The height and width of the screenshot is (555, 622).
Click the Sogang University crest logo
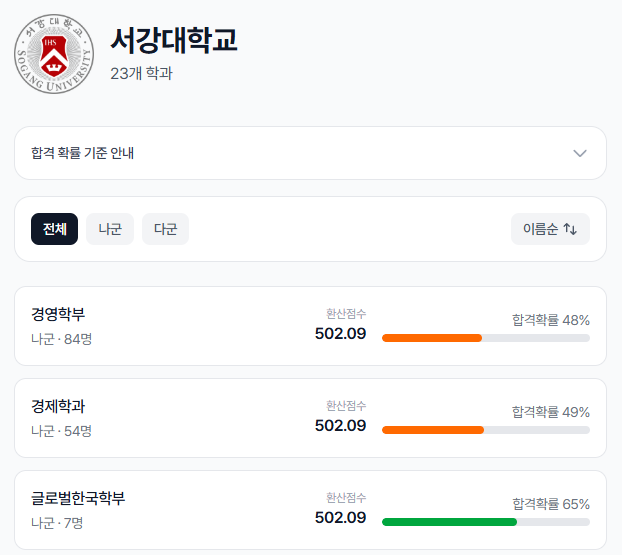[x=54, y=52]
